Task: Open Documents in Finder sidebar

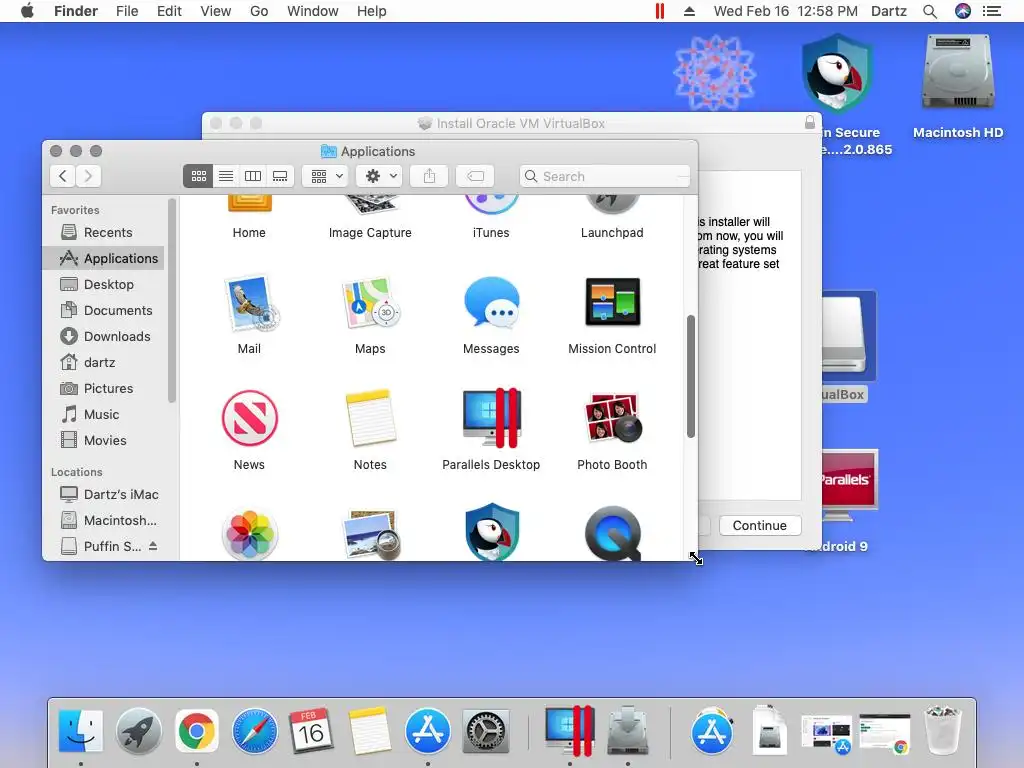Action: point(104,311)
